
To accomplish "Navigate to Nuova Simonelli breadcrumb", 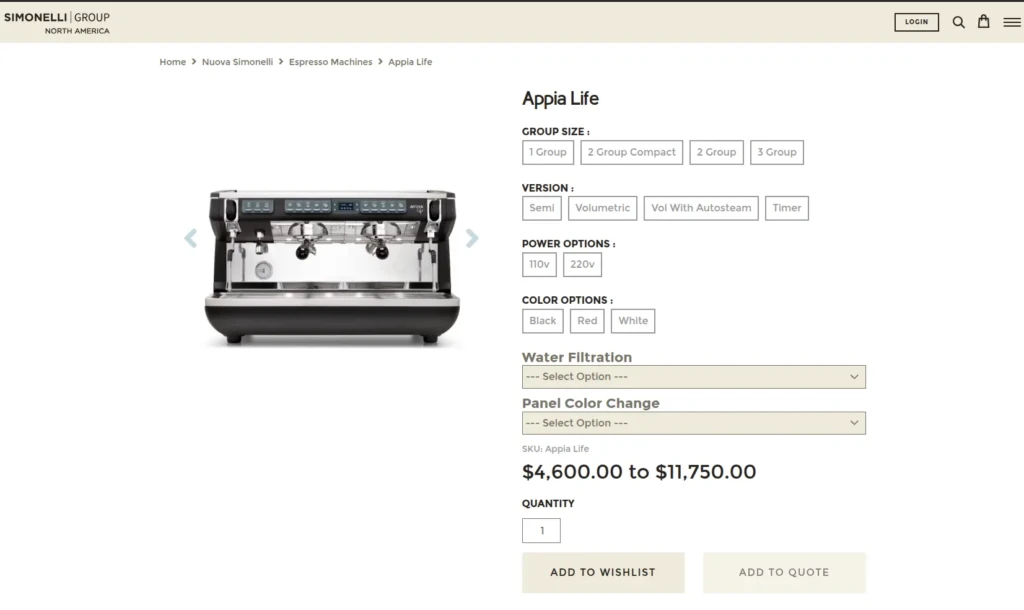I will coord(237,62).
